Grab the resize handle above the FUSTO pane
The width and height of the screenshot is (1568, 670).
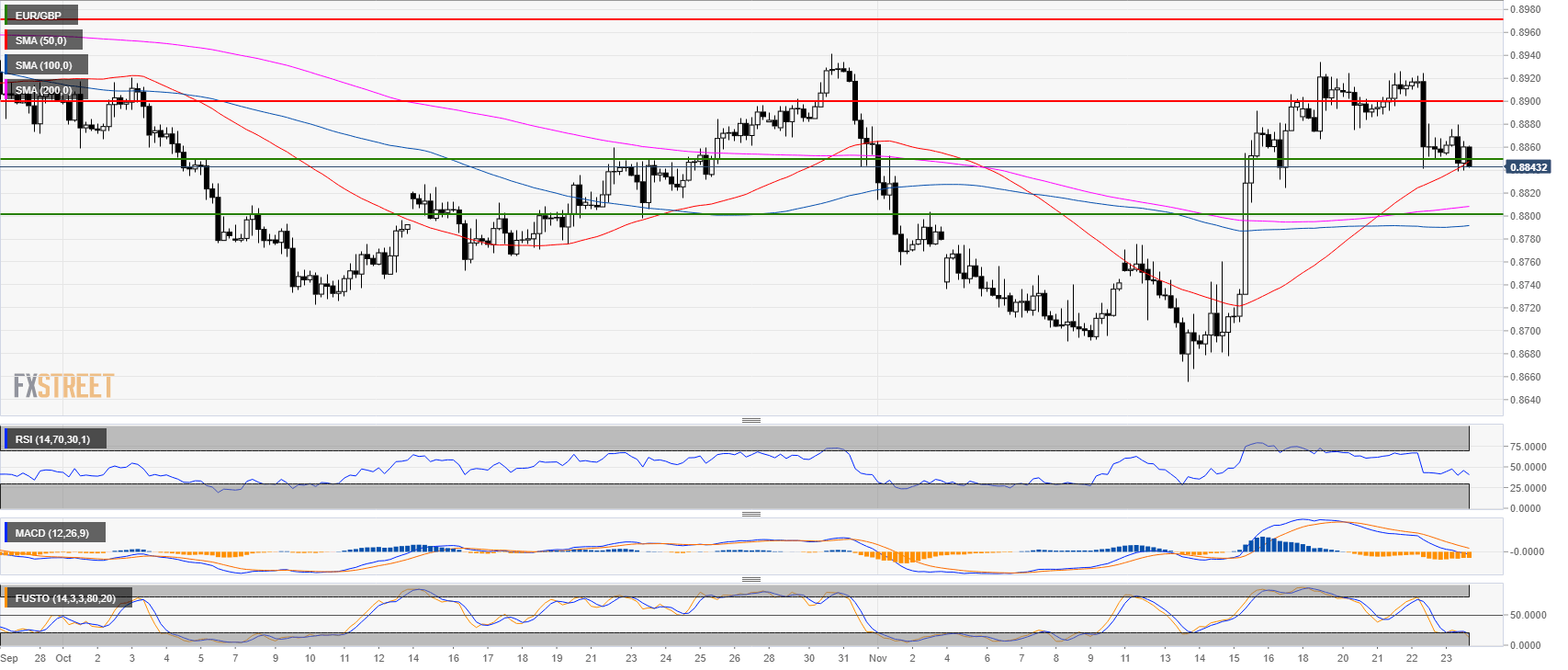(x=750, y=579)
